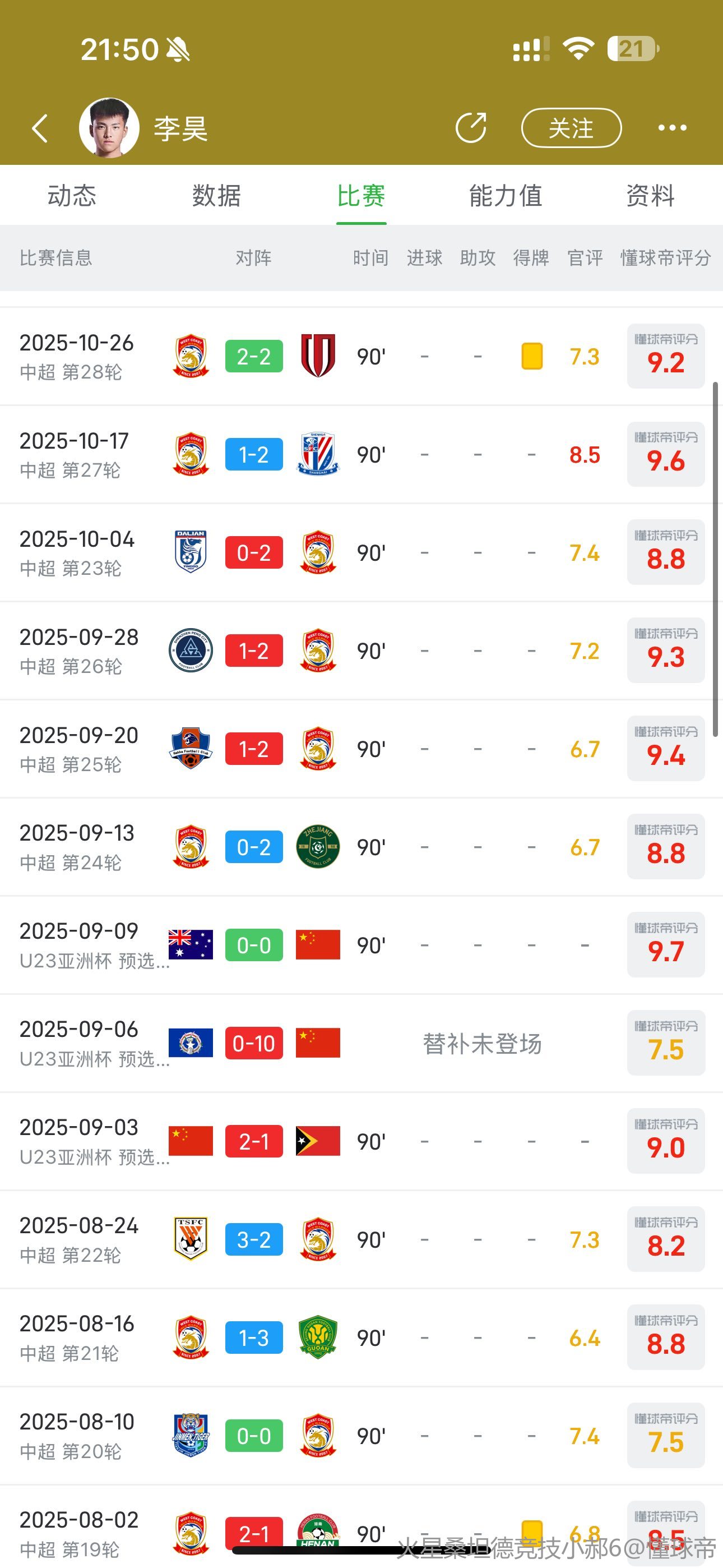Viewport: 723px width, 1568px height.
Task: Tap the share icon in header
Action: pyautogui.click(x=471, y=128)
